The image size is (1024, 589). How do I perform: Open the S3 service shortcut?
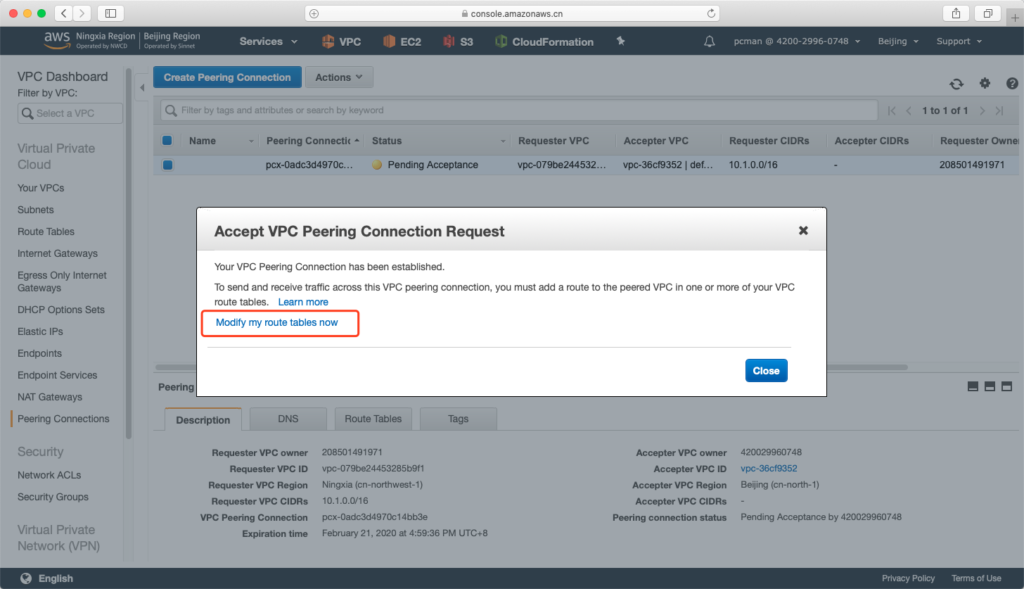coord(458,42)
